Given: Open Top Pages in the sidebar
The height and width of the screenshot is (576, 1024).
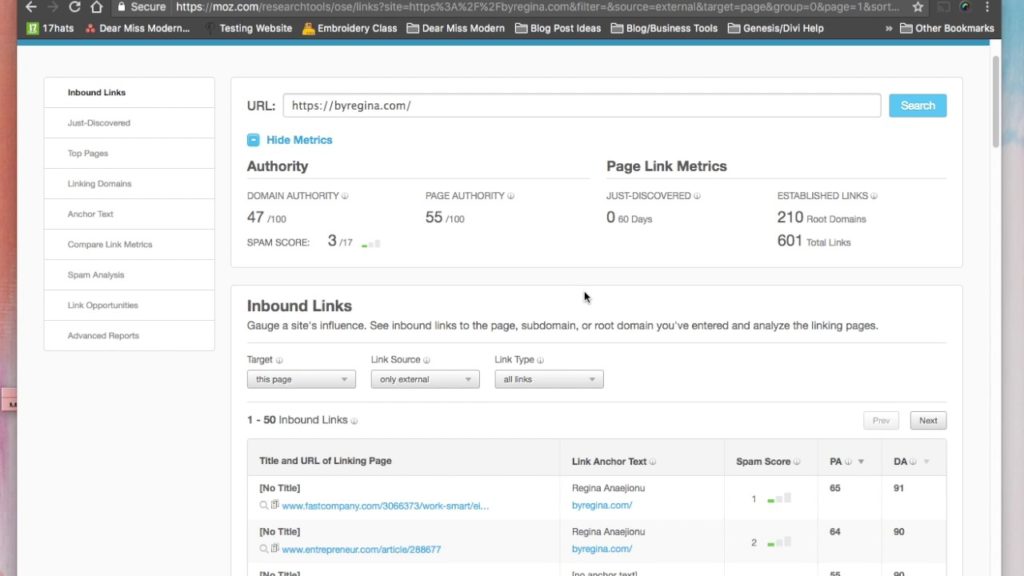Looking at the screenshot, I should (x=129, y=153).
